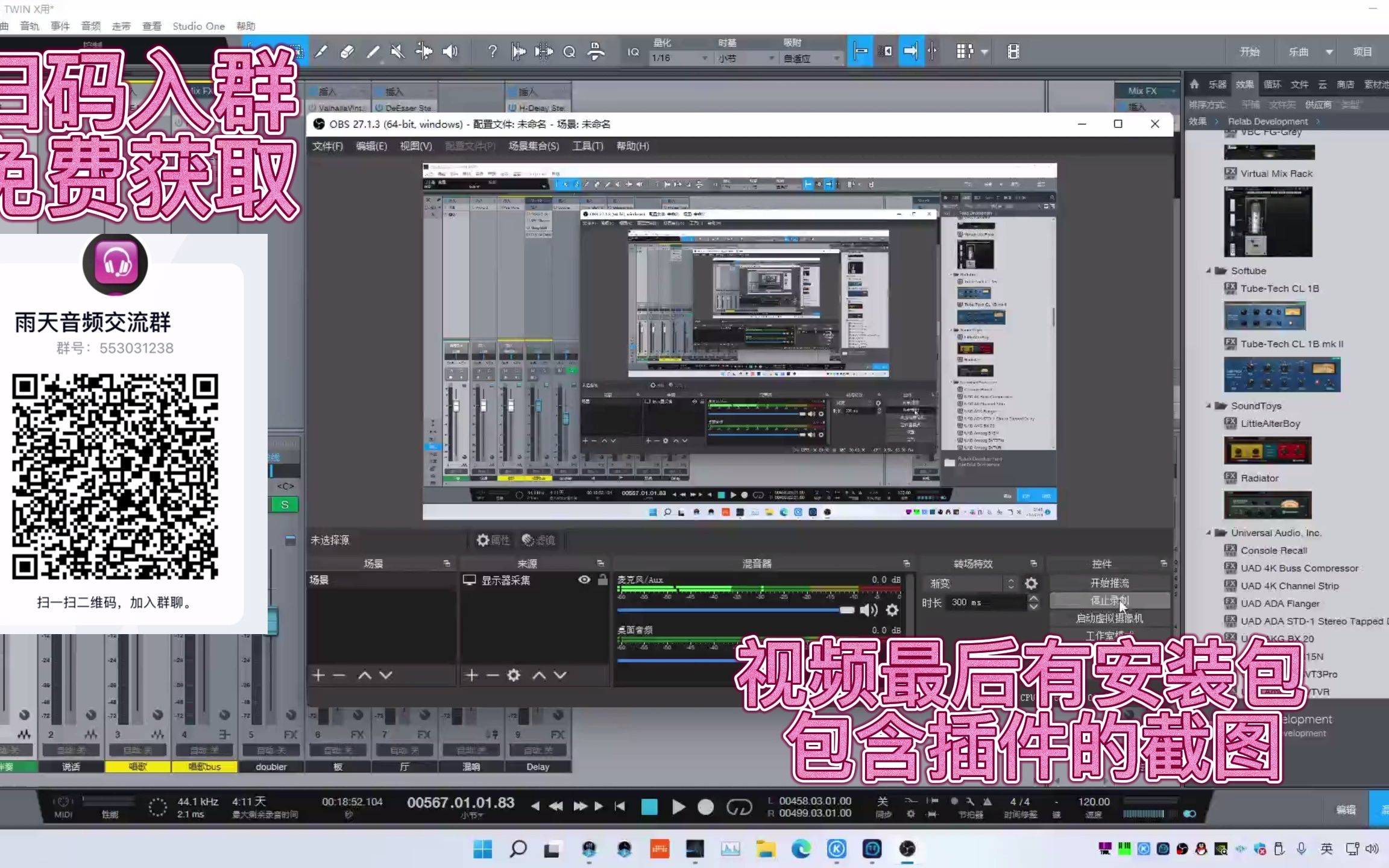Click the Play button in Studio One transport

point(678,807)
